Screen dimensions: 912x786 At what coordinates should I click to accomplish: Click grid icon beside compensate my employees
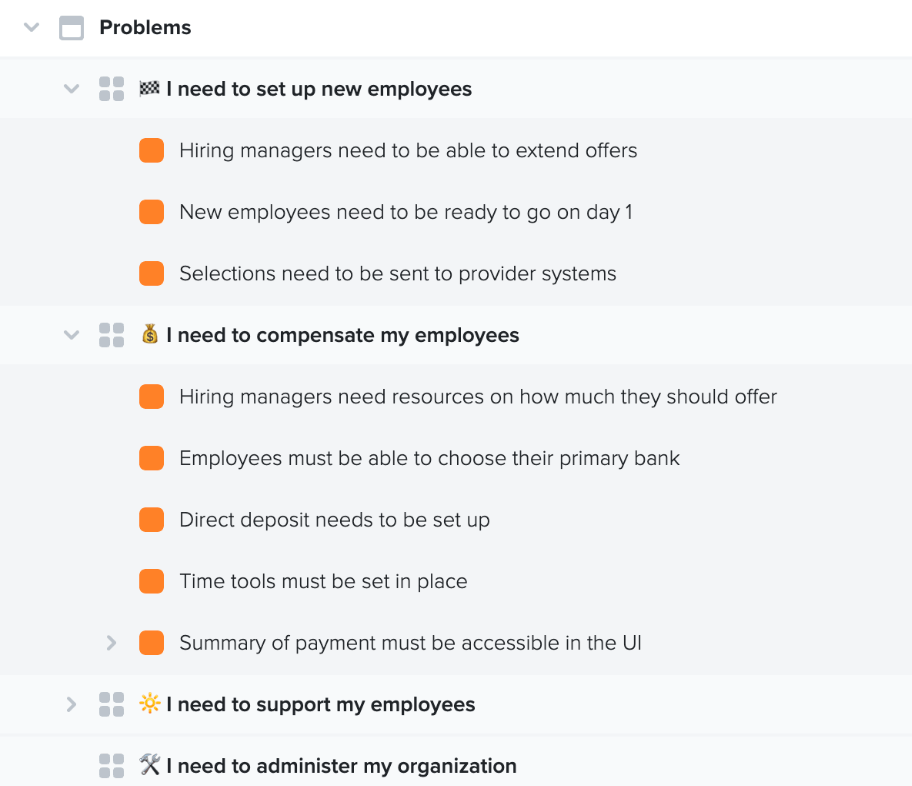[x=111, y=335]
